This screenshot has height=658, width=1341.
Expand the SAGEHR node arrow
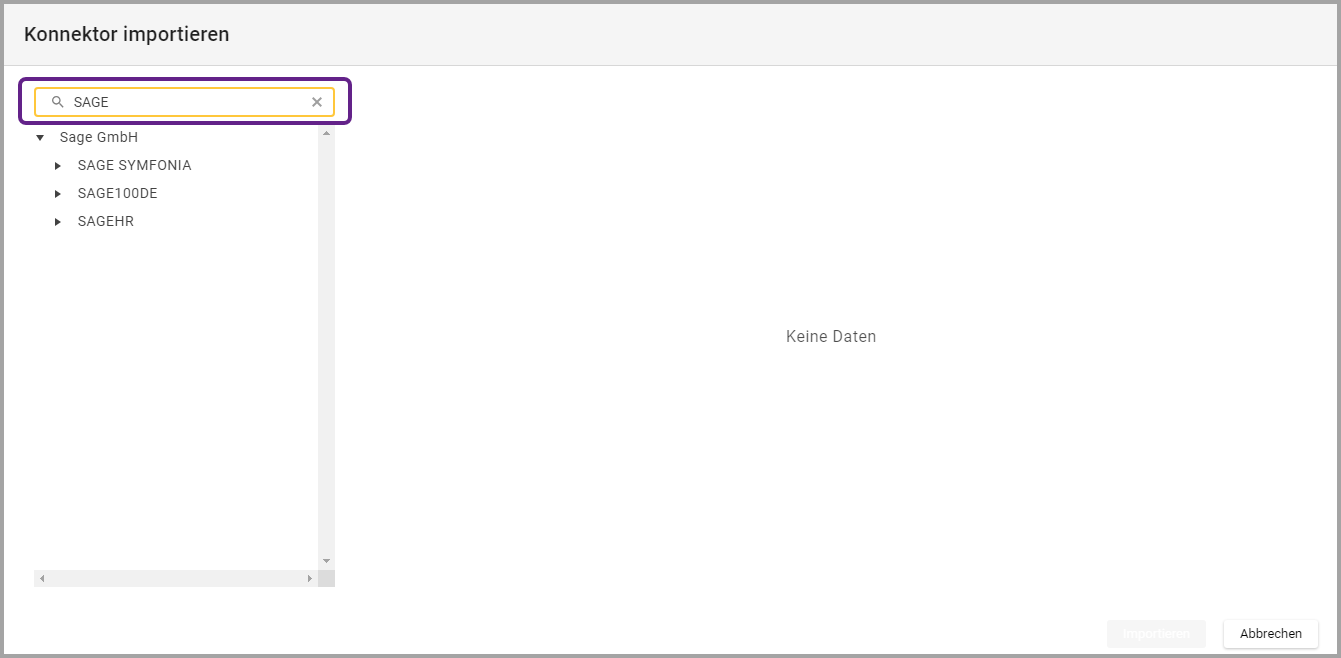[x=58, y=222]
